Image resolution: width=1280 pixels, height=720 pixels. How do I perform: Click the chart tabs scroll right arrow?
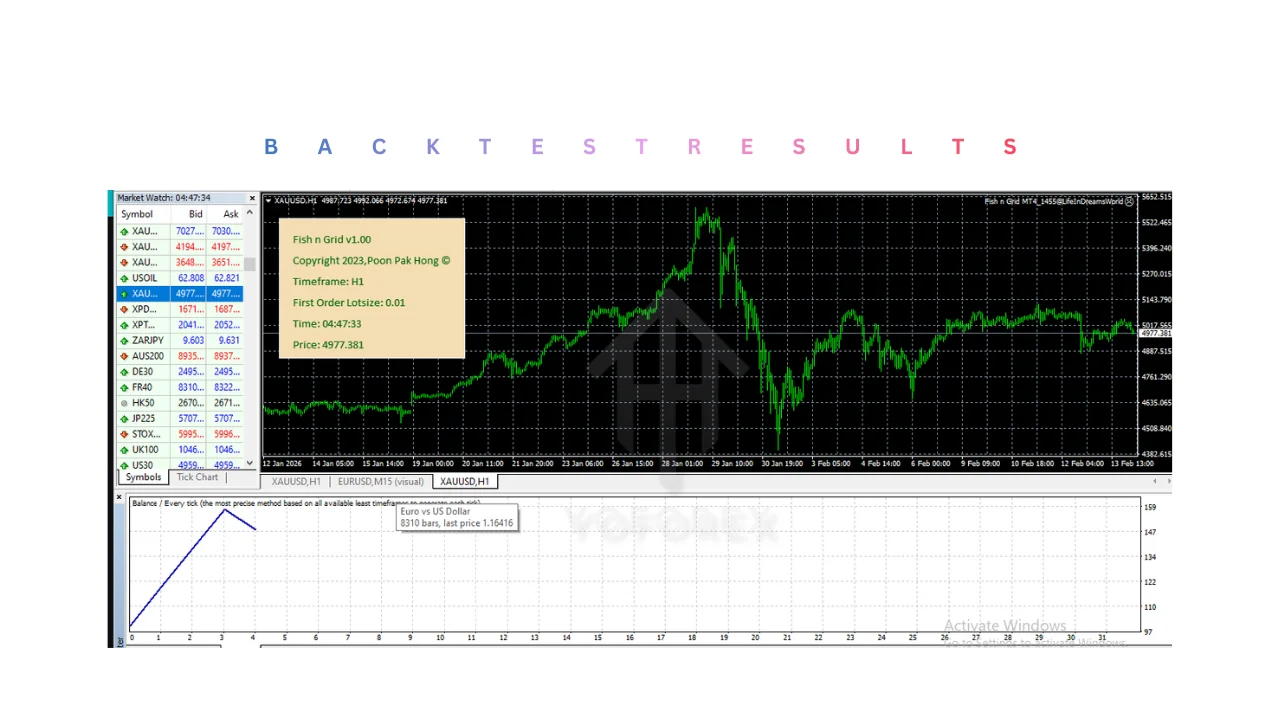(x=1166, y=481)
